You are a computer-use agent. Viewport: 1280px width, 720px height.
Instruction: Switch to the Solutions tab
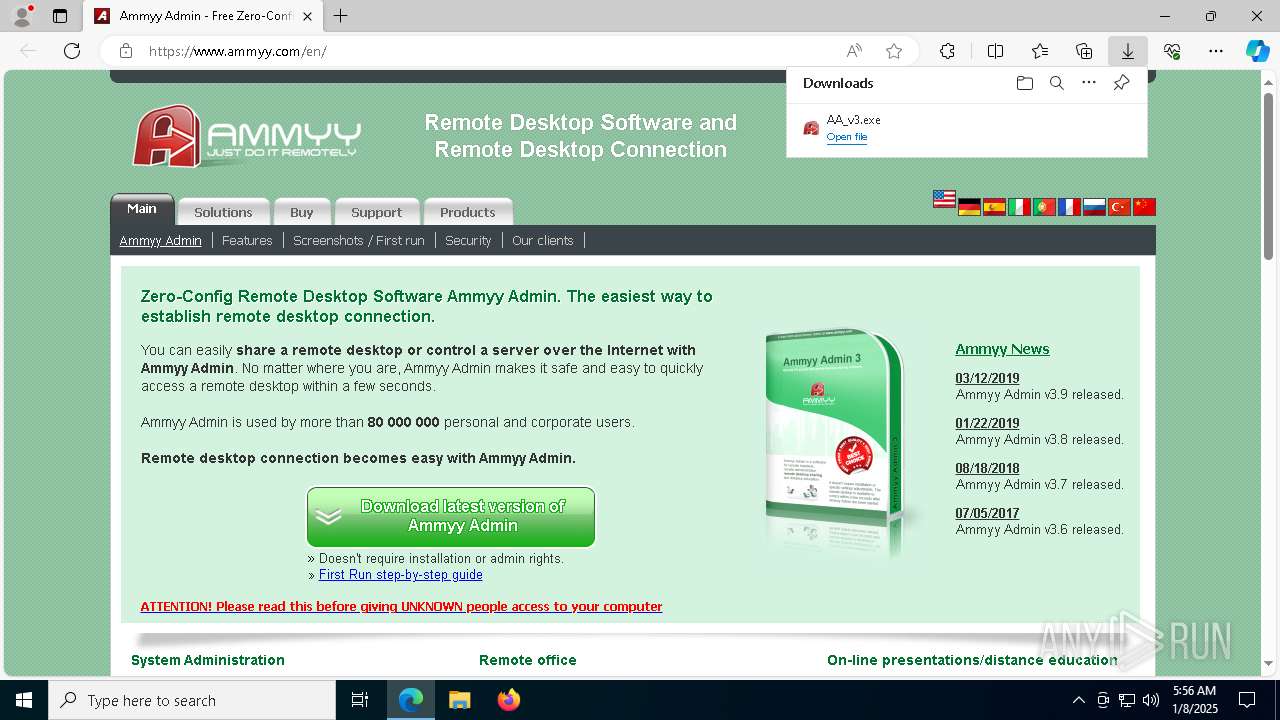(x=223, y=212)
